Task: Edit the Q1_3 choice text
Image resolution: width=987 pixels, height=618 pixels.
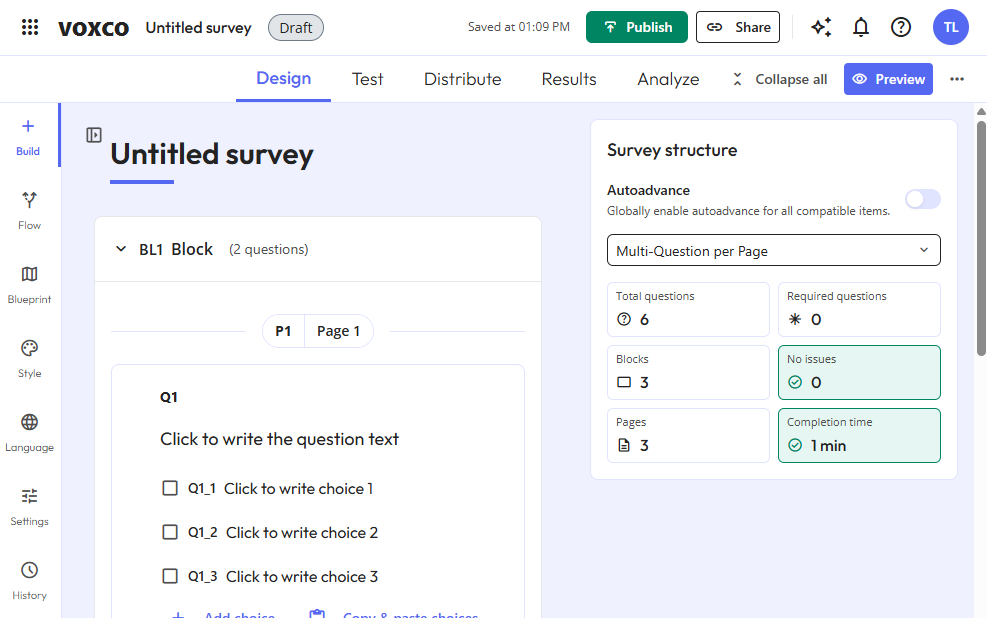Action: [x=302, y=576]
